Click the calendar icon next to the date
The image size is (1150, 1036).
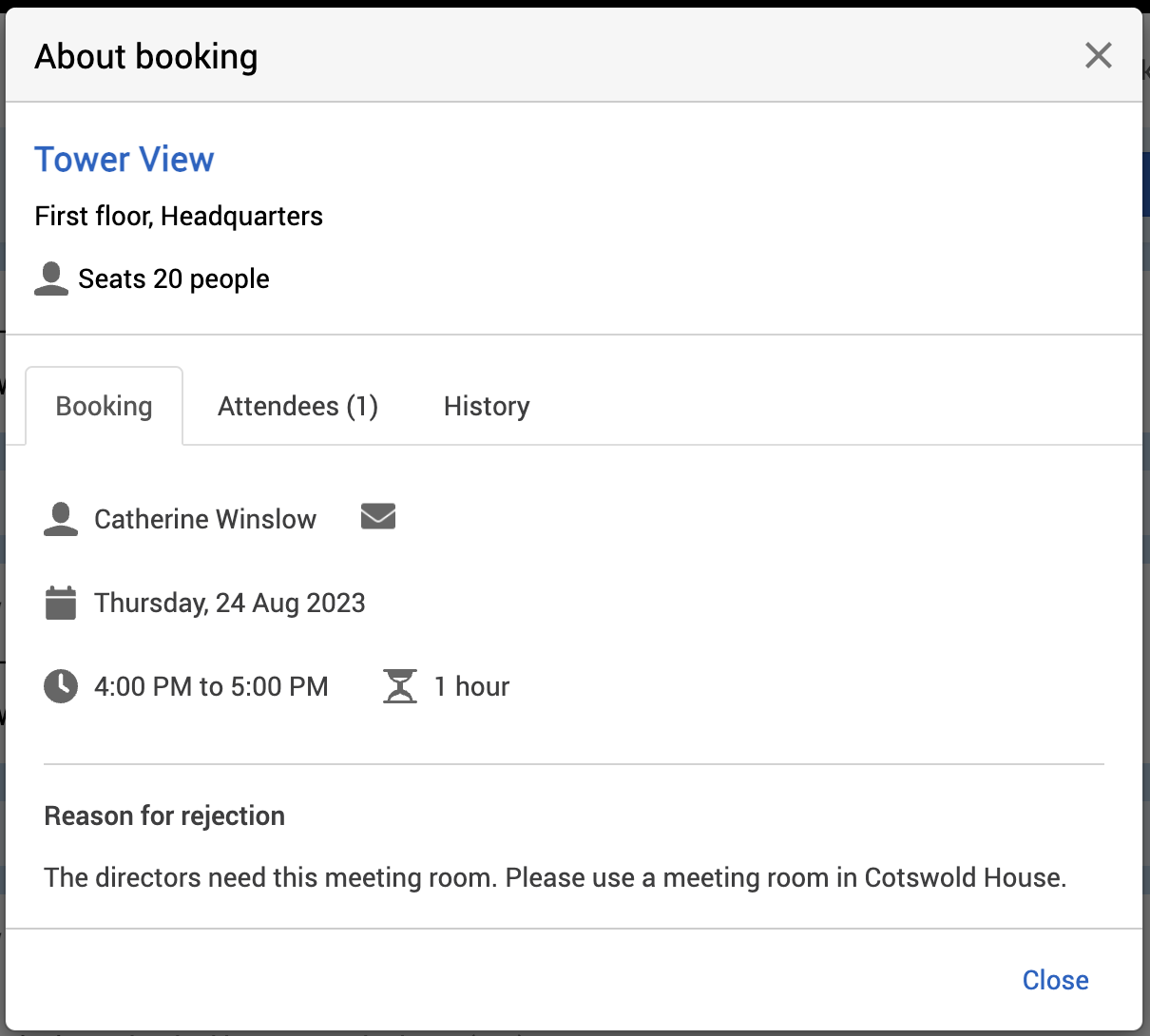(61, 604)
